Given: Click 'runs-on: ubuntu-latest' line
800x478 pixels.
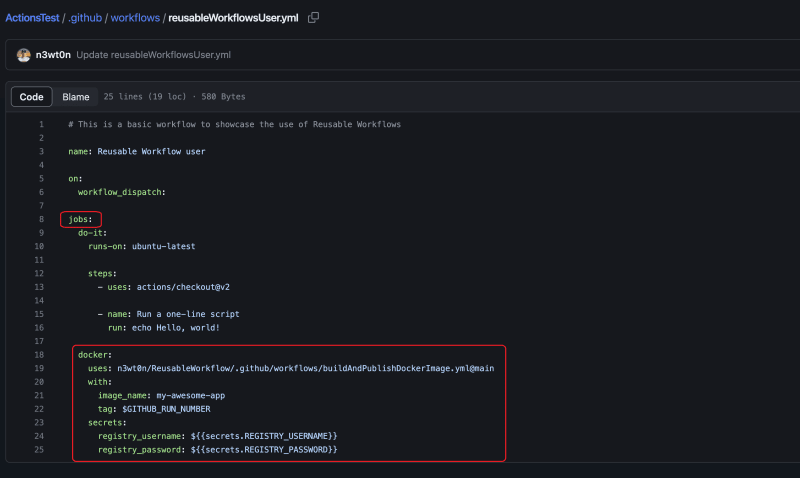Looking at the screenshot, I should [x=141, y=246].
